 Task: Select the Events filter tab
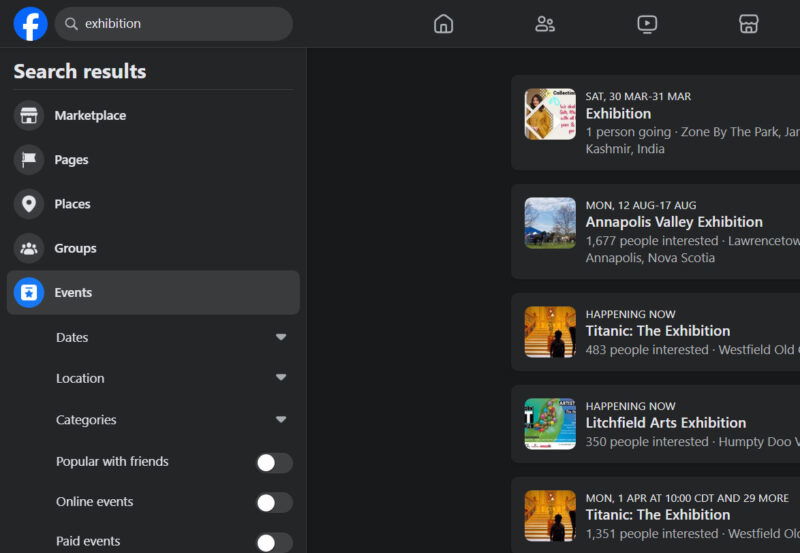[153, 293]
